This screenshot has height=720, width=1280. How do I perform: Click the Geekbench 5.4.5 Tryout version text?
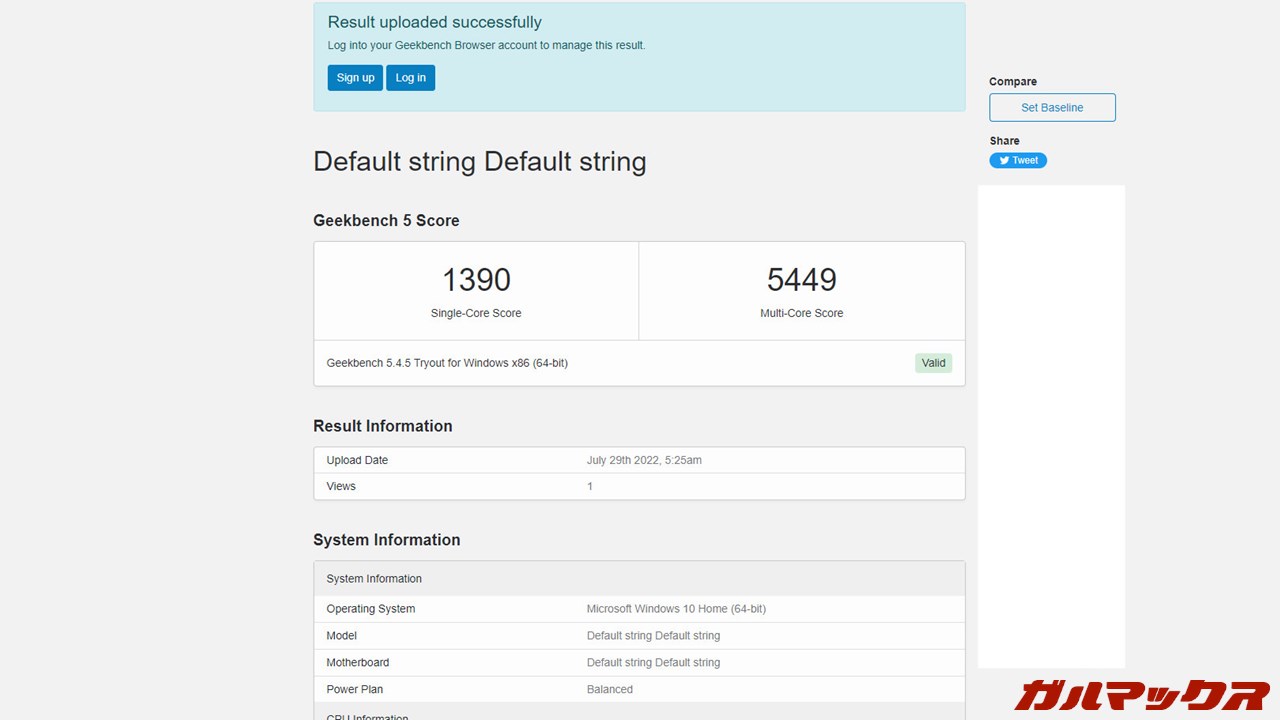(447, 363)
